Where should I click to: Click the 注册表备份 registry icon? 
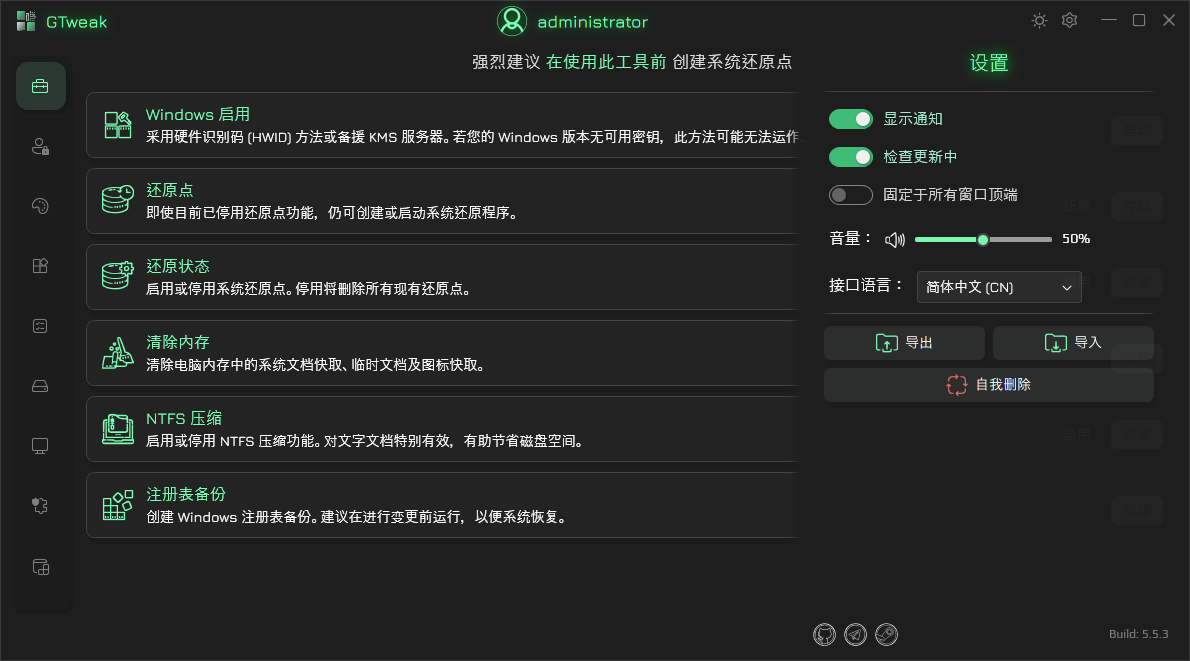[118, 505]
